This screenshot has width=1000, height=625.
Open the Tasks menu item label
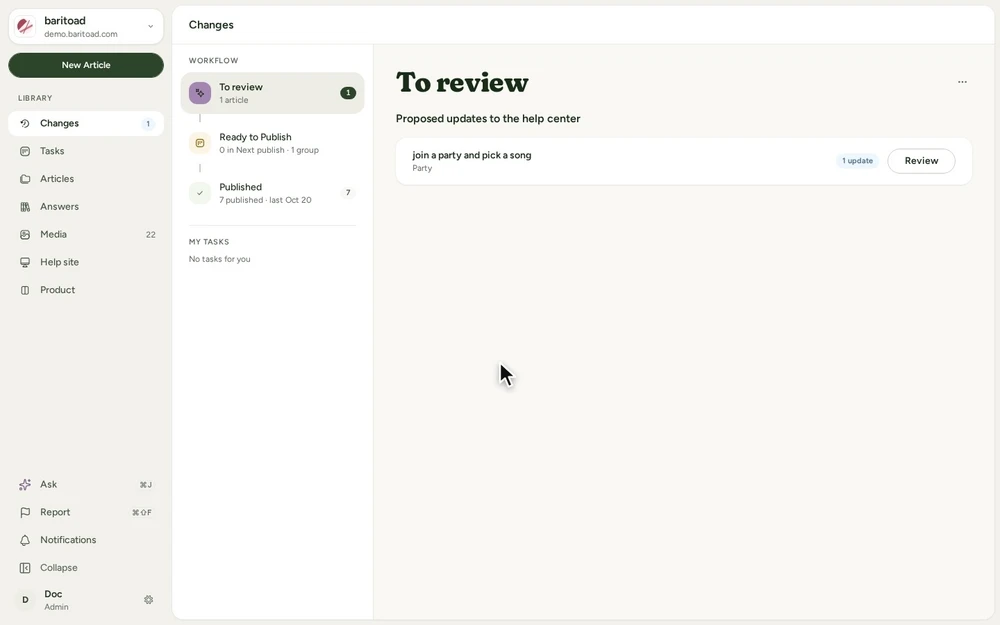click(x=52, y=151)
